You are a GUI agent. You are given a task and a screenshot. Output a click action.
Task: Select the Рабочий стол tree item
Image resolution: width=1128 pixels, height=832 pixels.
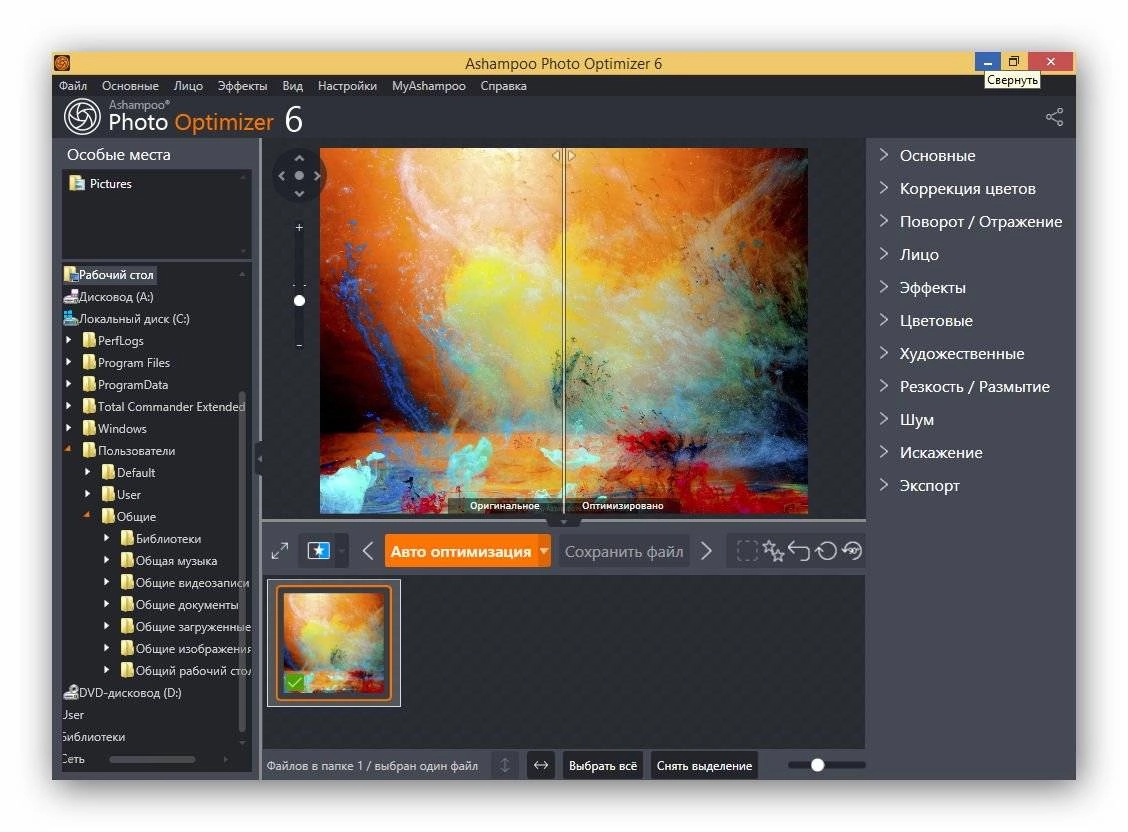pos(109,275)
